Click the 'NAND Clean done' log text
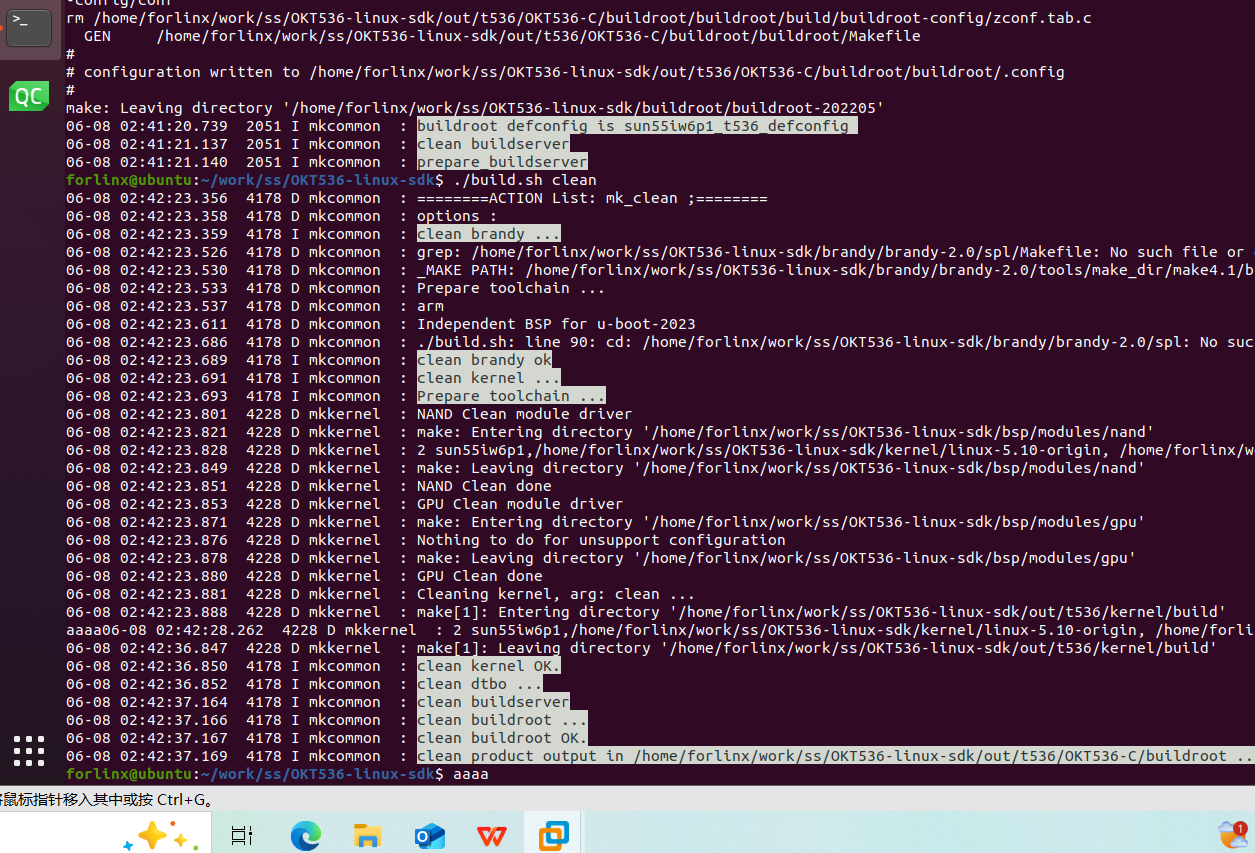The height and width of the screenshot is (853, 1255). 484,486
